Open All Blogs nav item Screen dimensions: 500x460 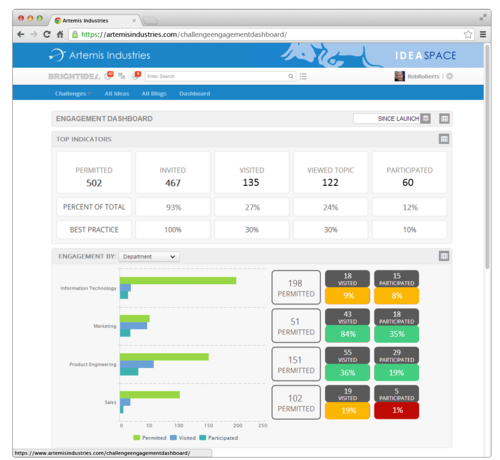point(154,94)
